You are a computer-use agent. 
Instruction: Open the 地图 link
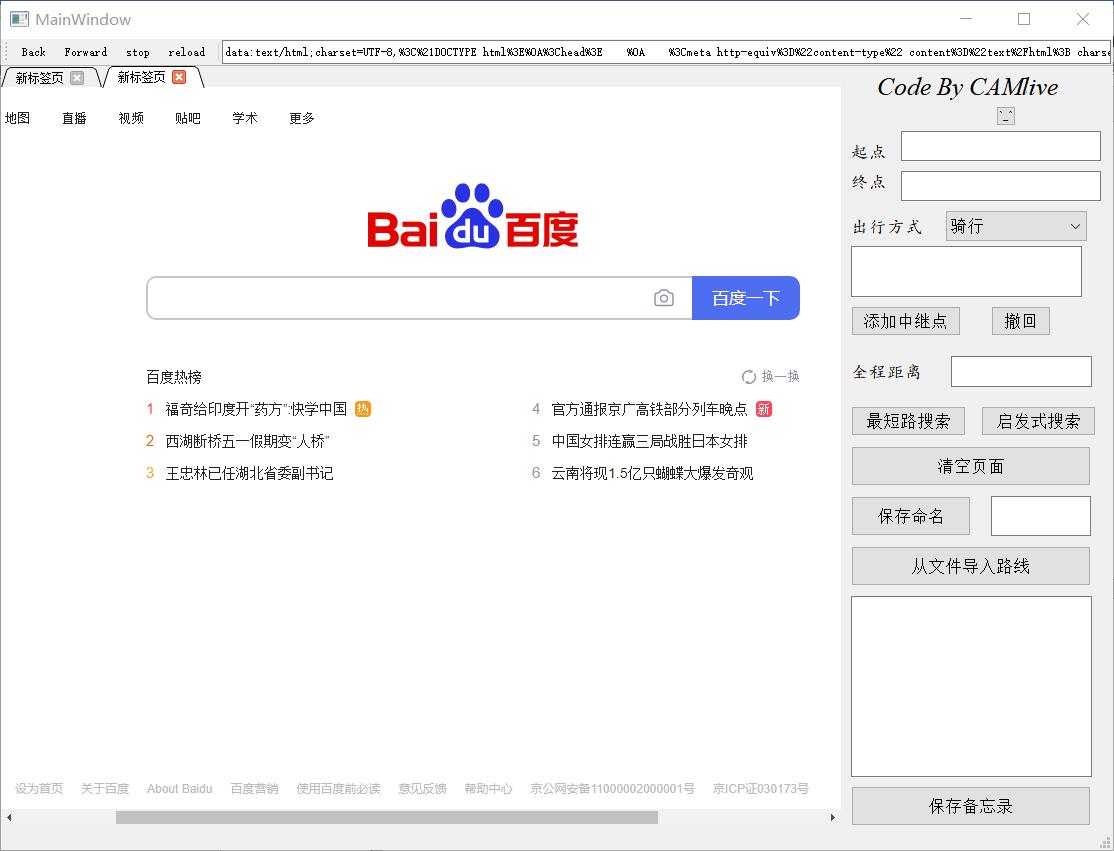[x=17, y=118]
